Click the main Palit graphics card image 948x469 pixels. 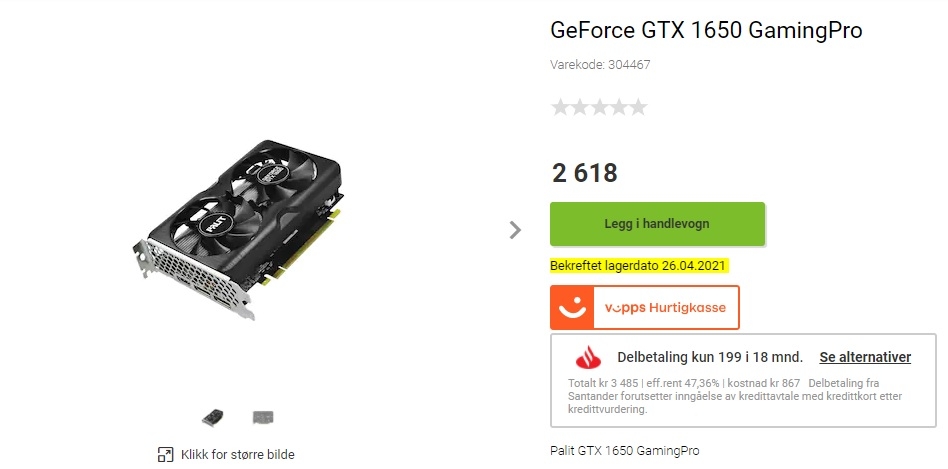pos(238,230)
